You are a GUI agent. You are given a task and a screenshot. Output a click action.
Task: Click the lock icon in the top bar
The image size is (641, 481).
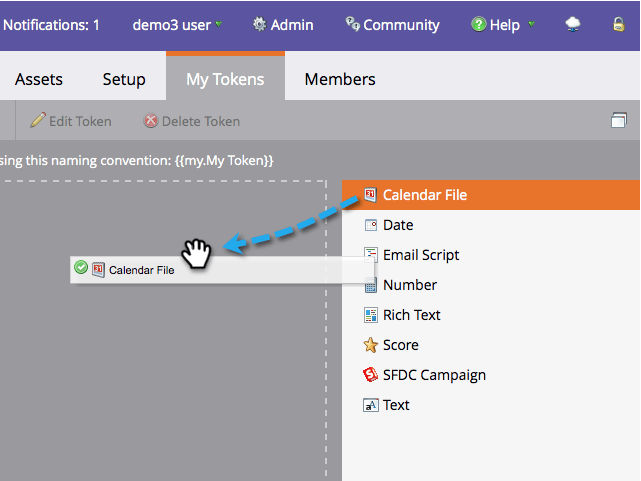point(618,25)
